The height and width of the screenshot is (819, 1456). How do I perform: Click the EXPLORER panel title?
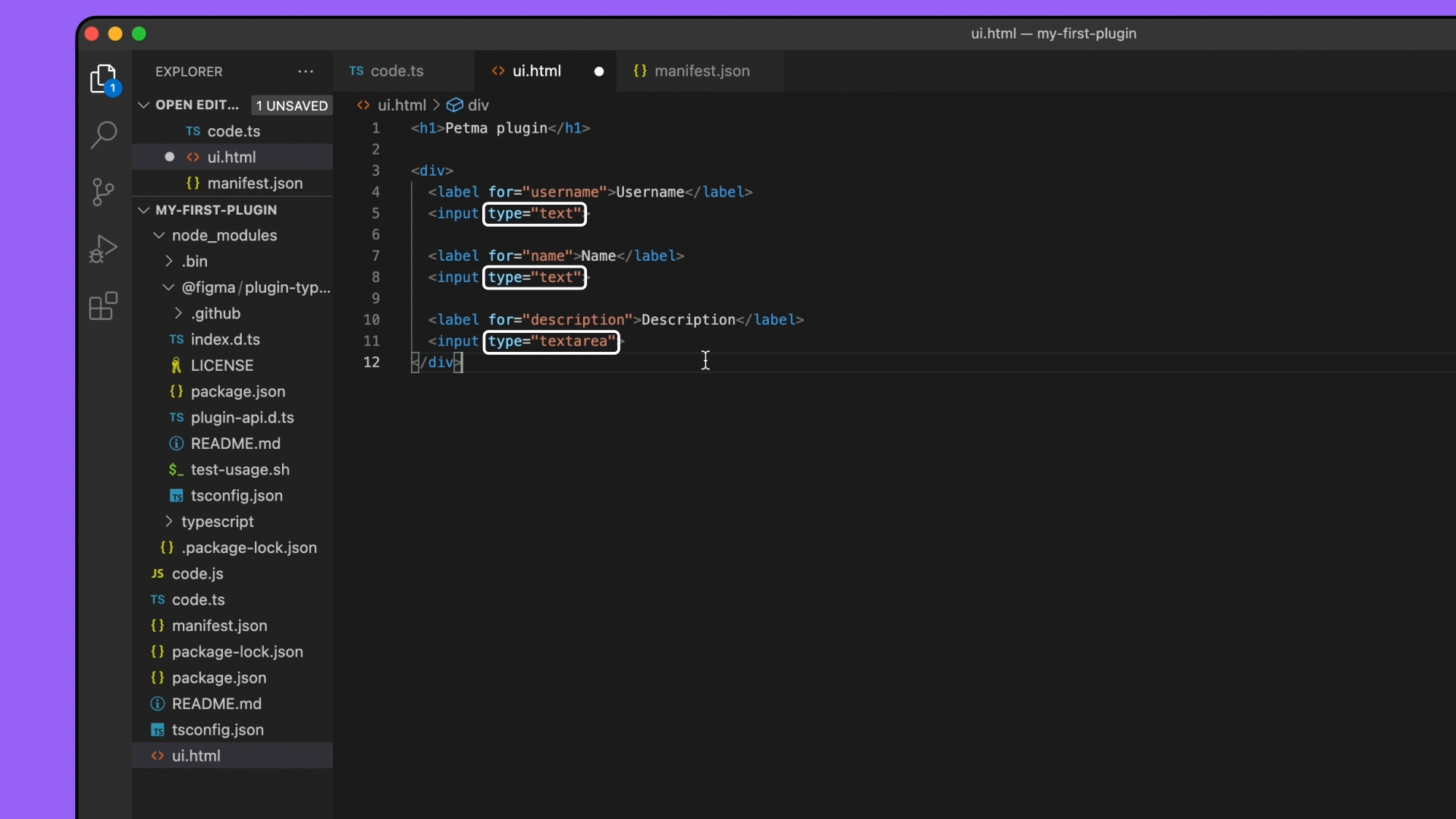(189, 71)
